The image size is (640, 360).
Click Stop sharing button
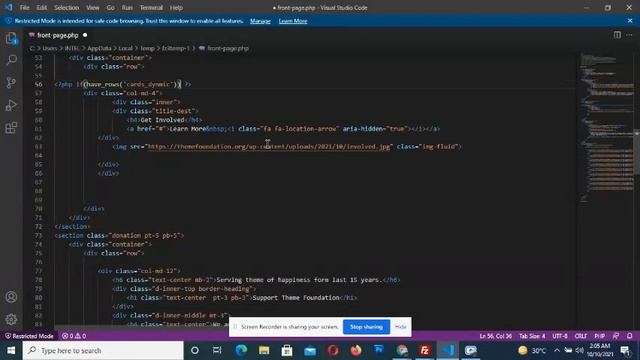pyautogui.click(x=366, y=327)
